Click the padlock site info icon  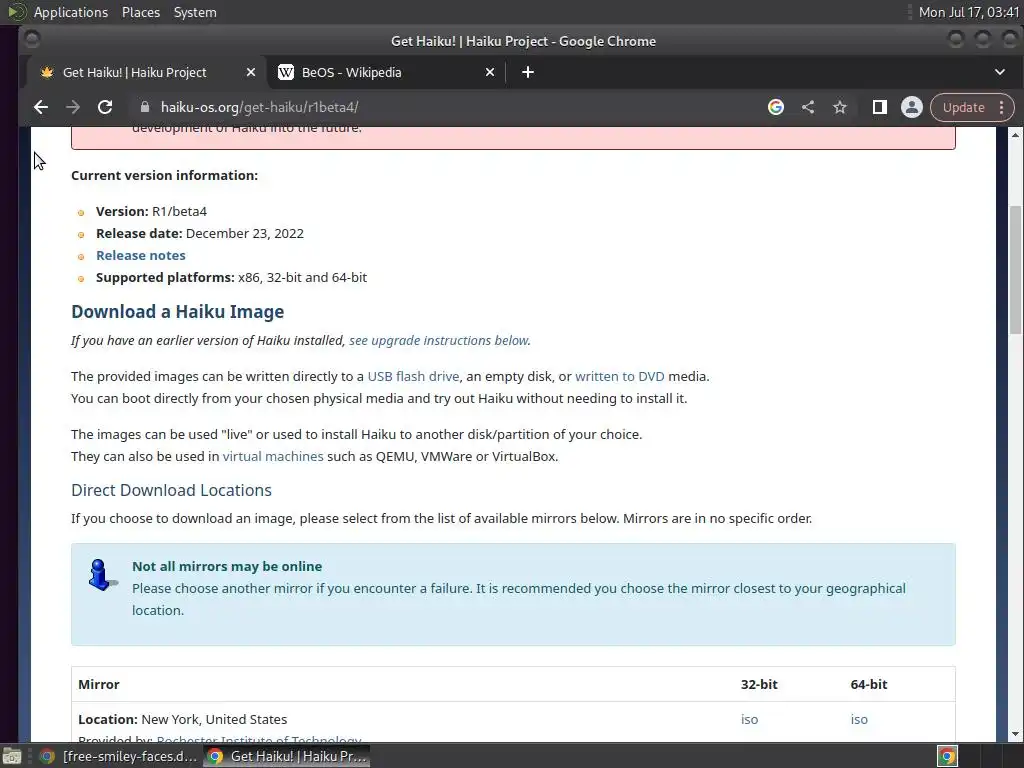[x=145, y=107]
